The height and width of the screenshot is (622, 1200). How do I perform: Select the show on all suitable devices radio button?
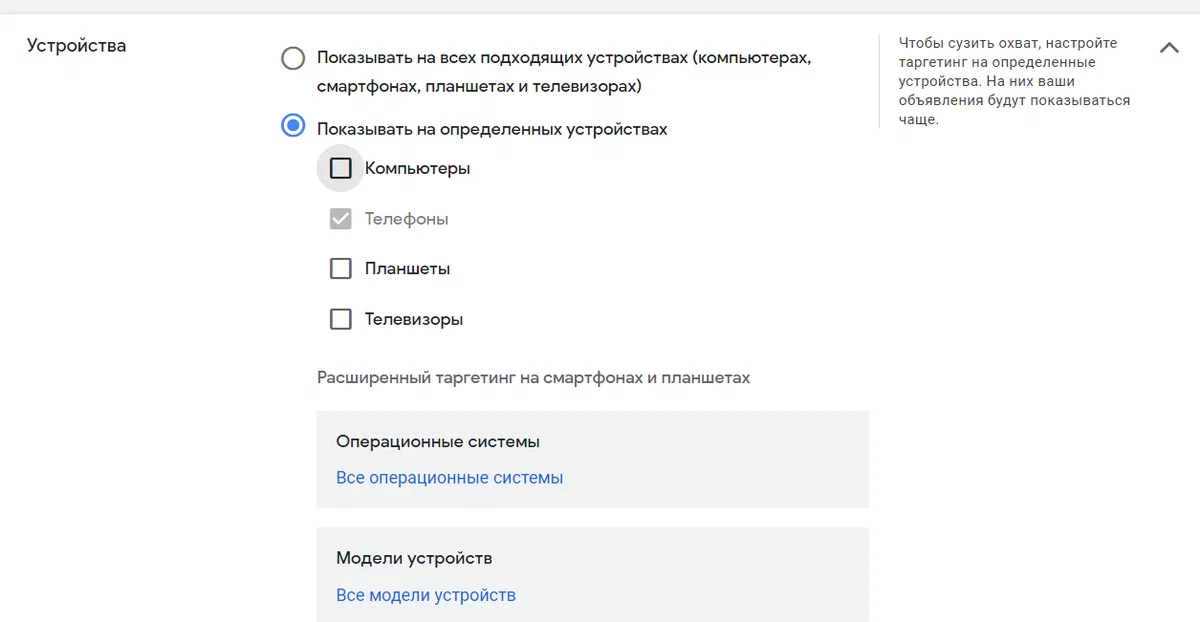pyautogui.click(x=293, y=58)
